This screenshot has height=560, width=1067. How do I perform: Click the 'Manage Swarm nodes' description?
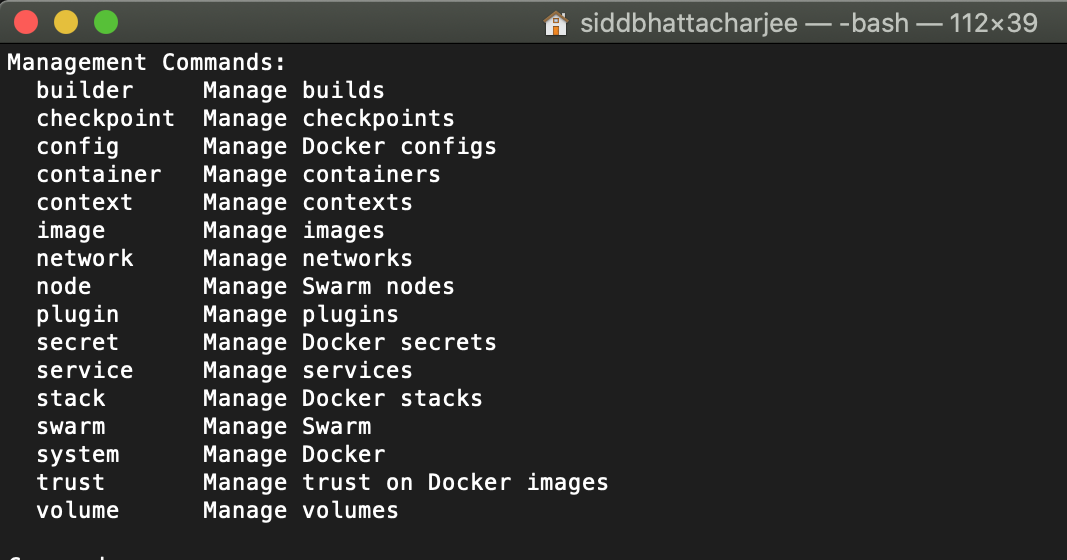[328, 287]
